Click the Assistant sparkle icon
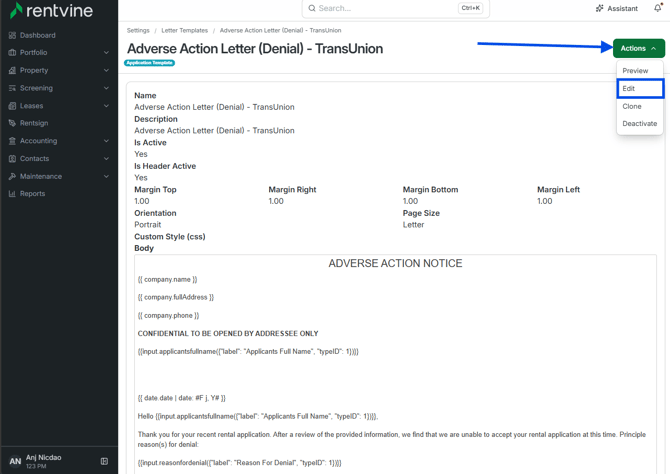Image resolution: width=670 pixels, height=474 pixels. coord(600,8)
